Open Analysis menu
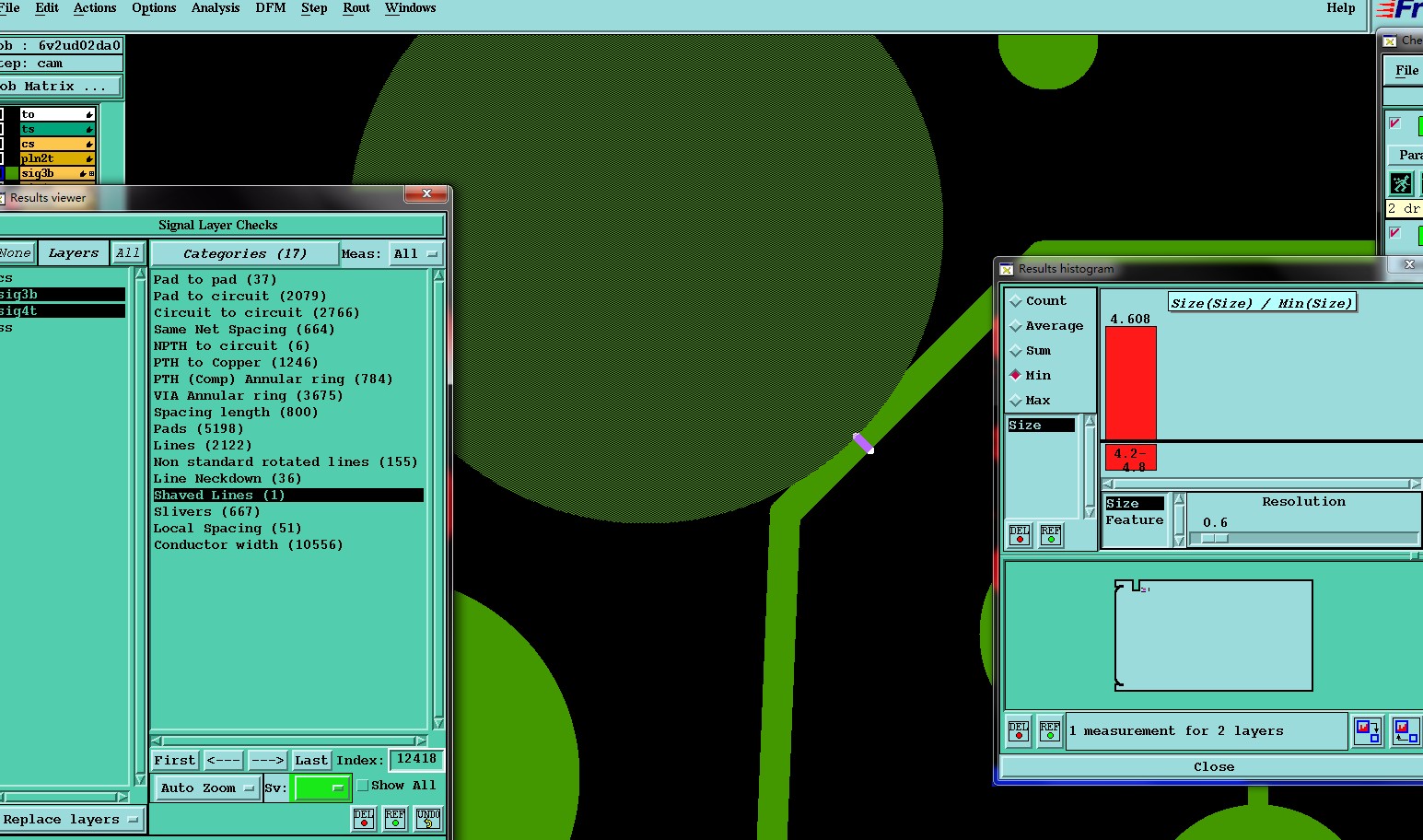Screen dimensions: 1423x840 pos(216,8)
